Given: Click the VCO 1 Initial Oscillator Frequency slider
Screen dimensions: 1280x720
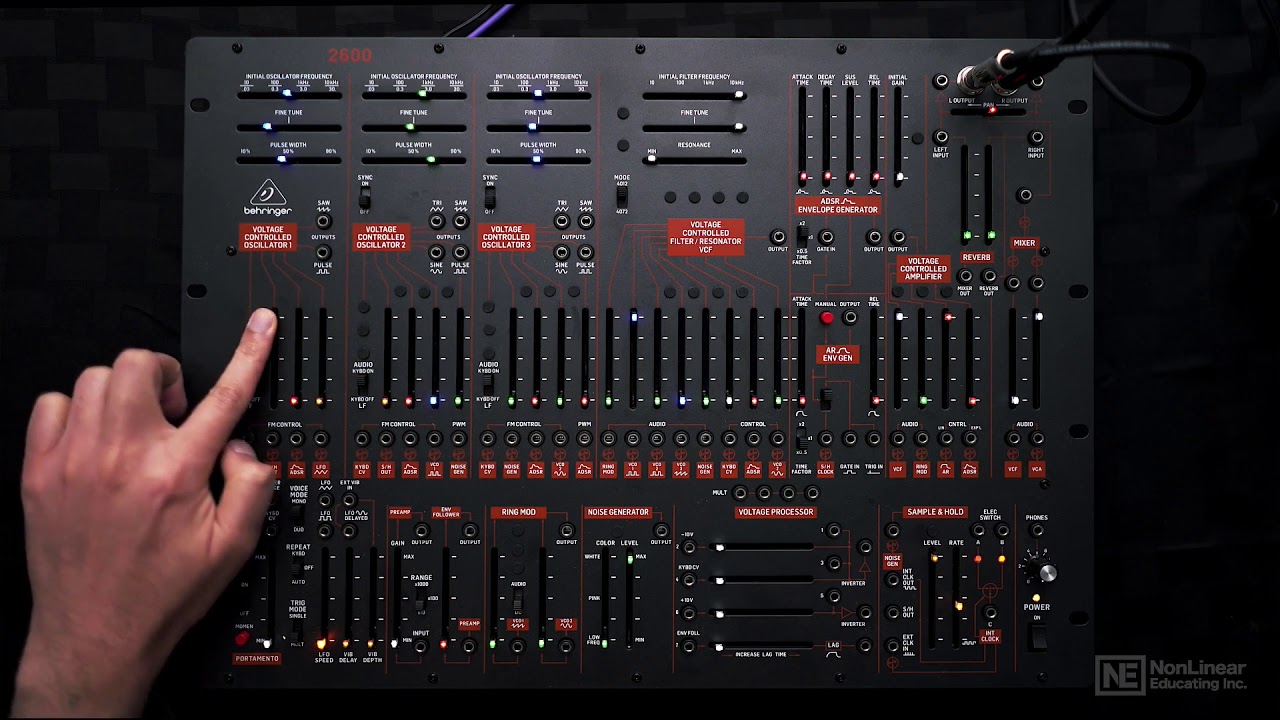Looking at the screenshot, I should point(289,95).
